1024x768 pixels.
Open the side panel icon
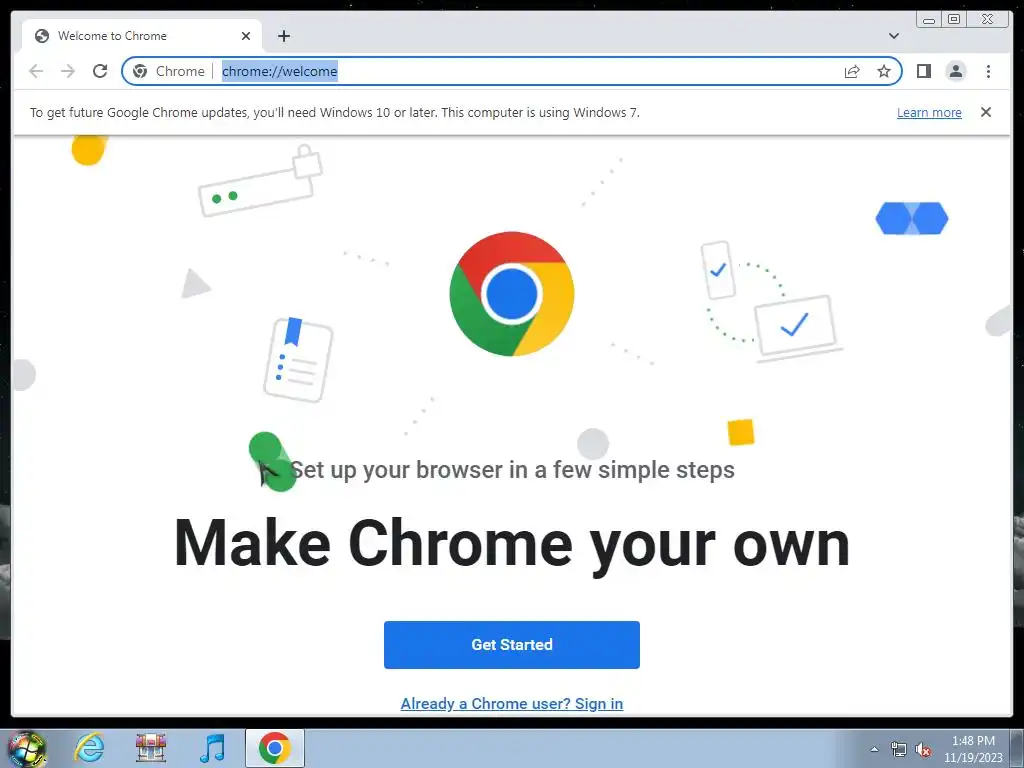coord(923,71)
